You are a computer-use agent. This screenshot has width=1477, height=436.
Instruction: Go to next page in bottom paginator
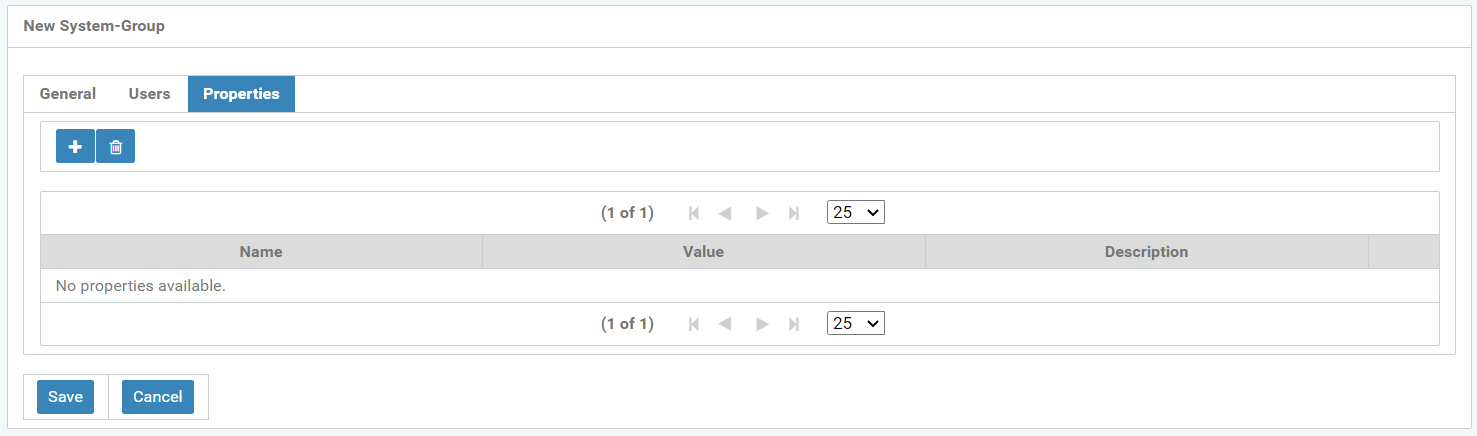pyautogui.click(x=762, y=324)
